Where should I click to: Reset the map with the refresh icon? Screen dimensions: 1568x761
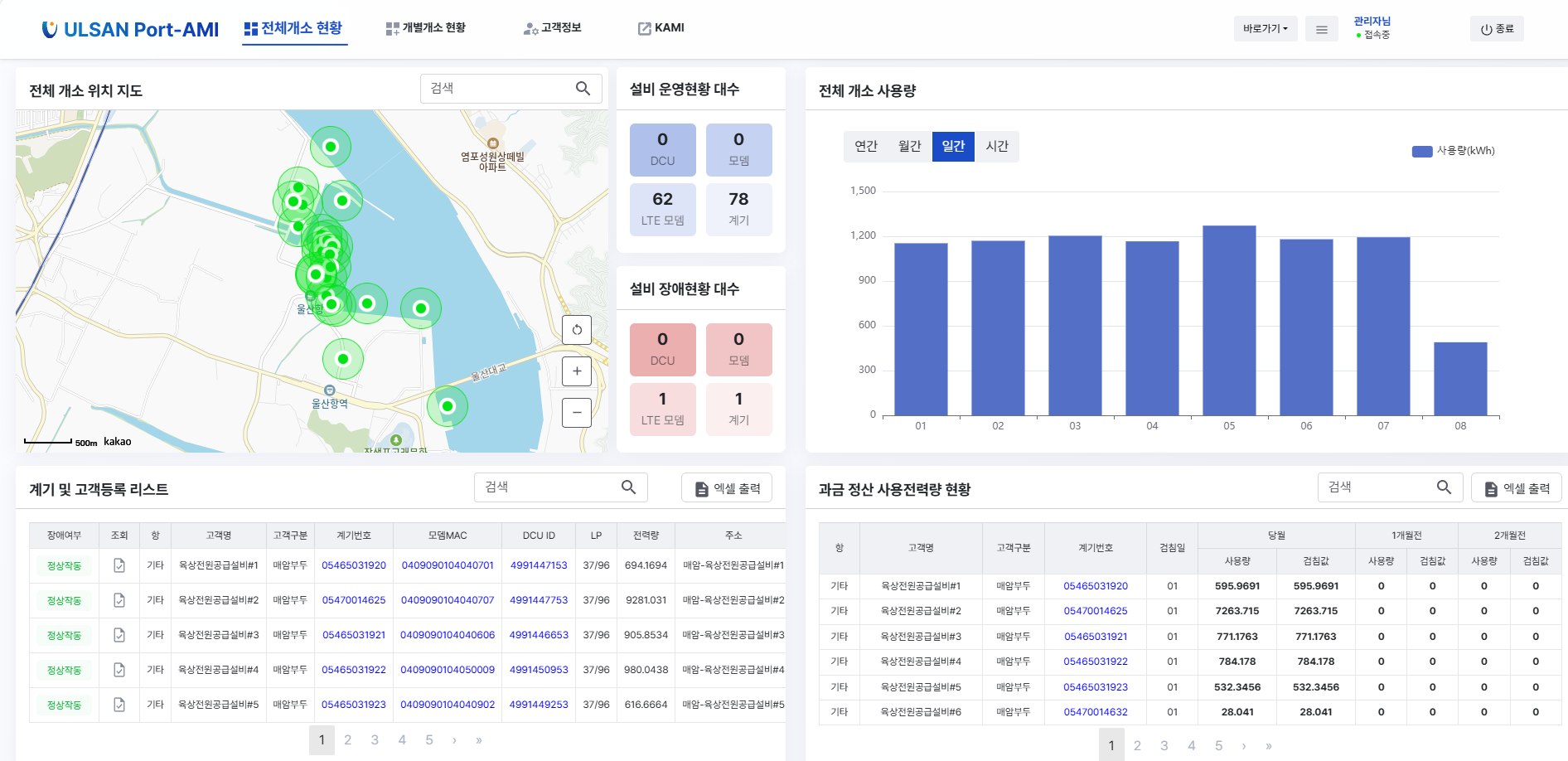(x=577, y=330)
